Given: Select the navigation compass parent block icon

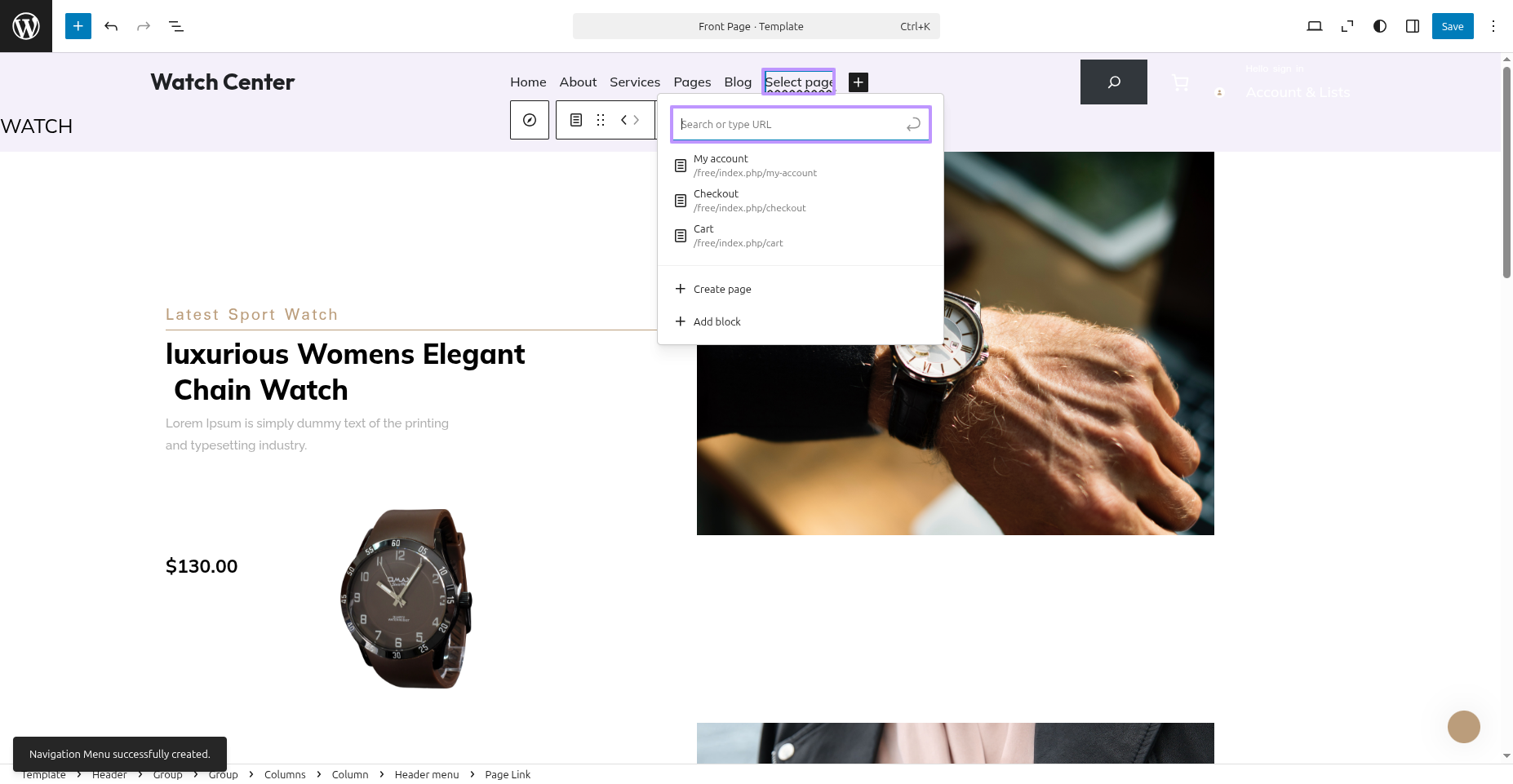Looking at the screenshot, I should (530, 120).
